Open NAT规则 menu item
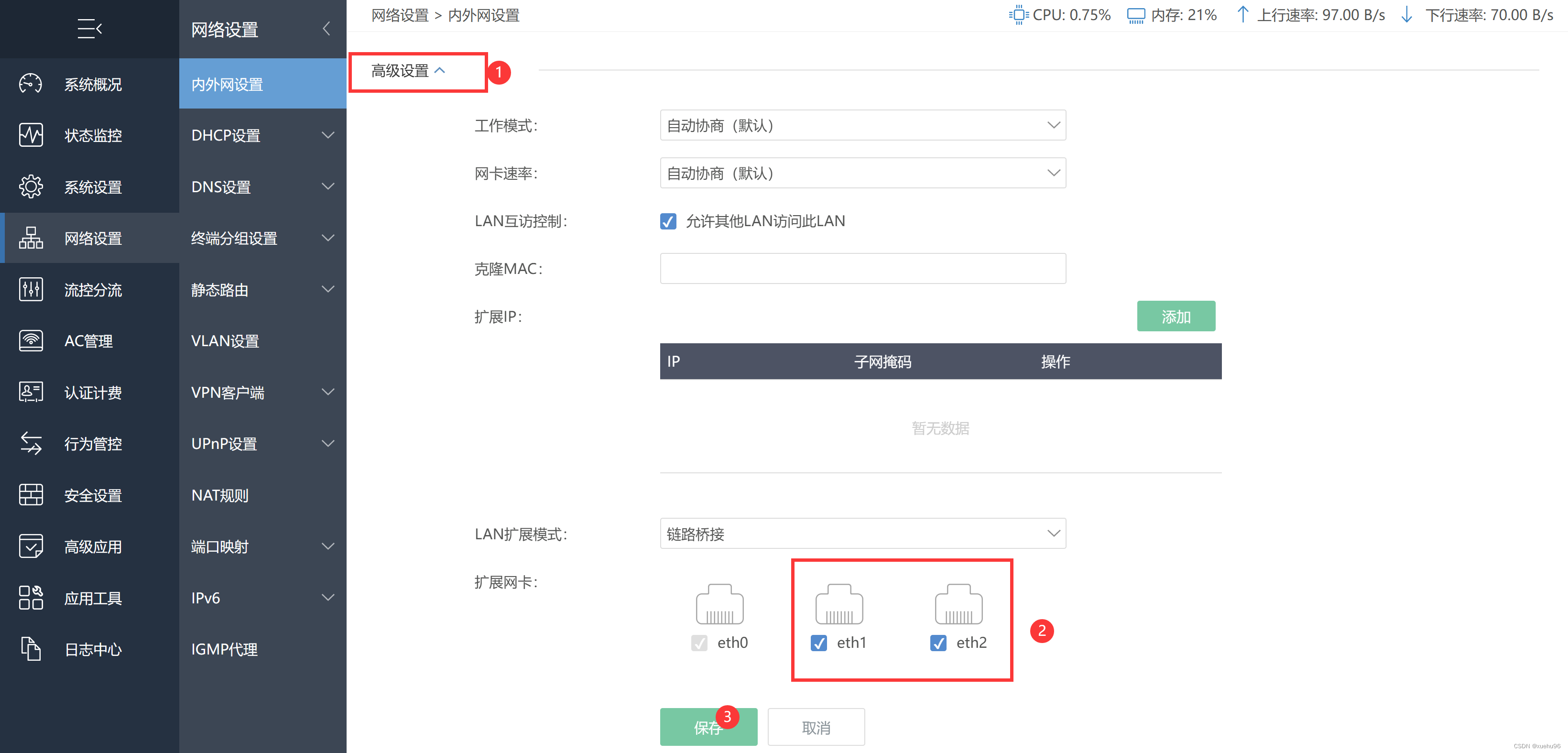 pos(262,495)
